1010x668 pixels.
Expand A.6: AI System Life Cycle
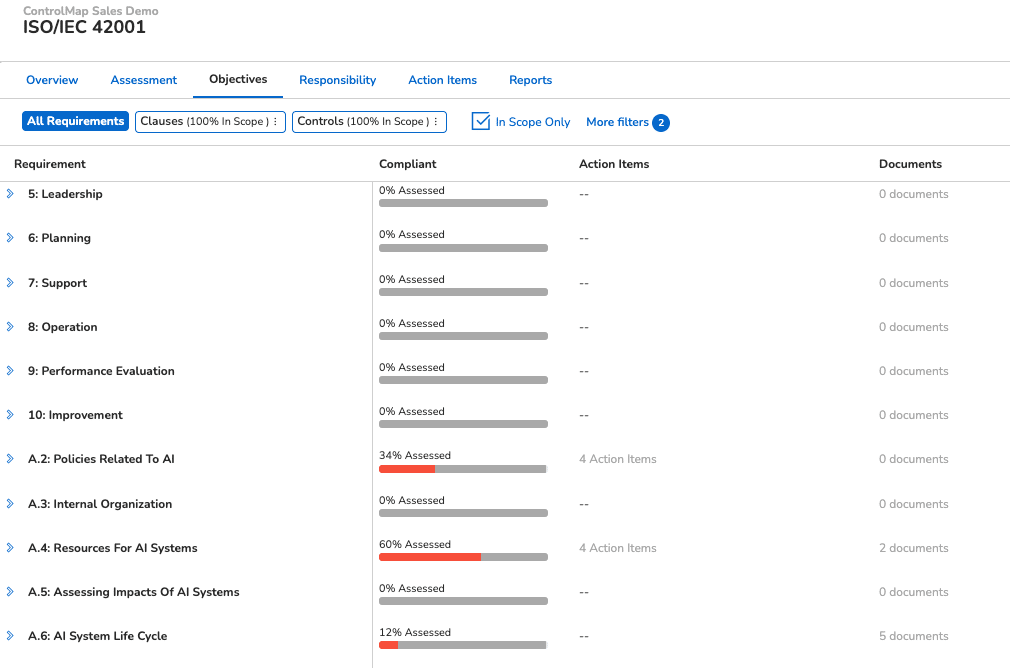point(10,636)
